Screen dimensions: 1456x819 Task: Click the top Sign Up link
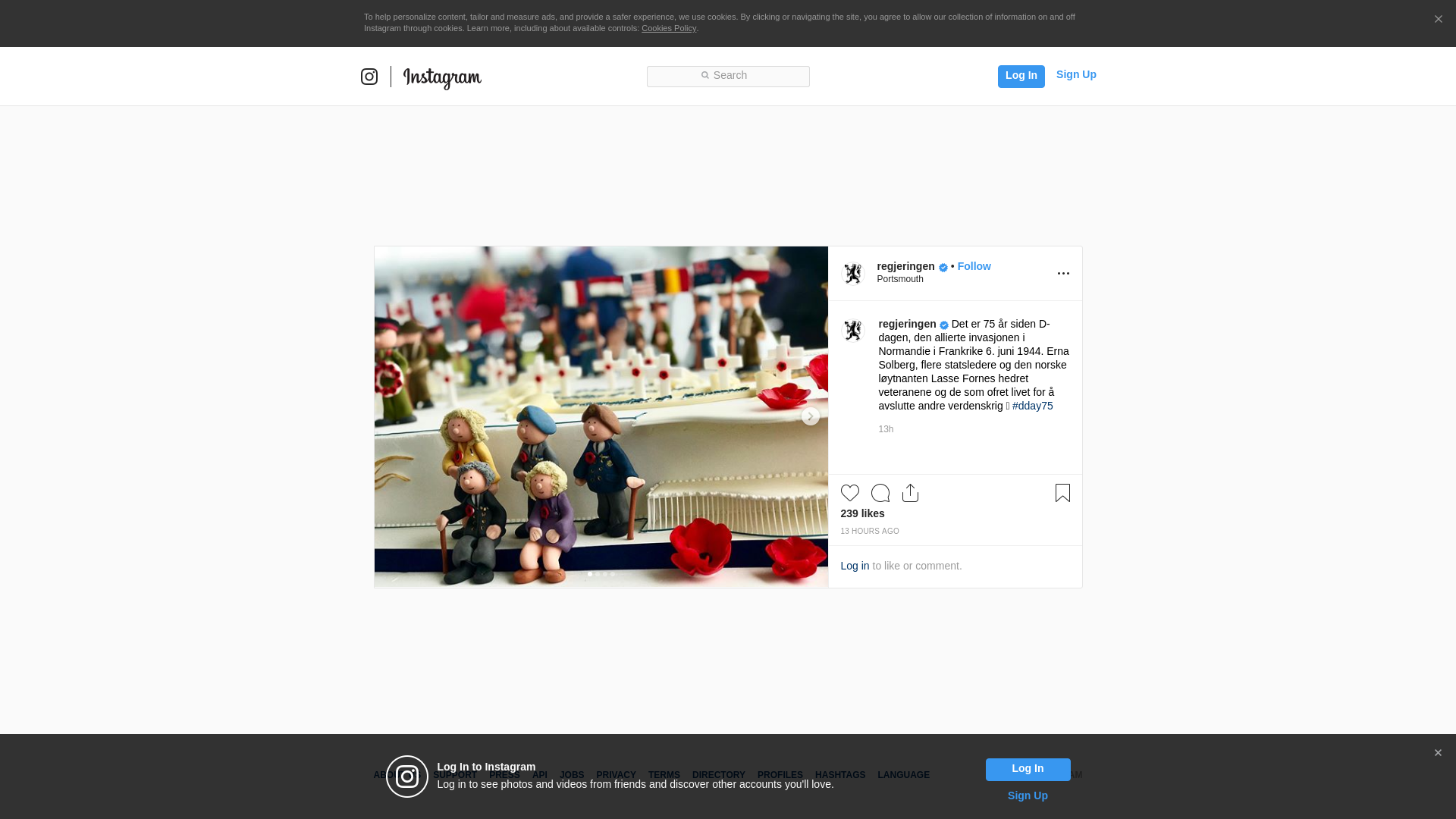tap(1075, 74)
